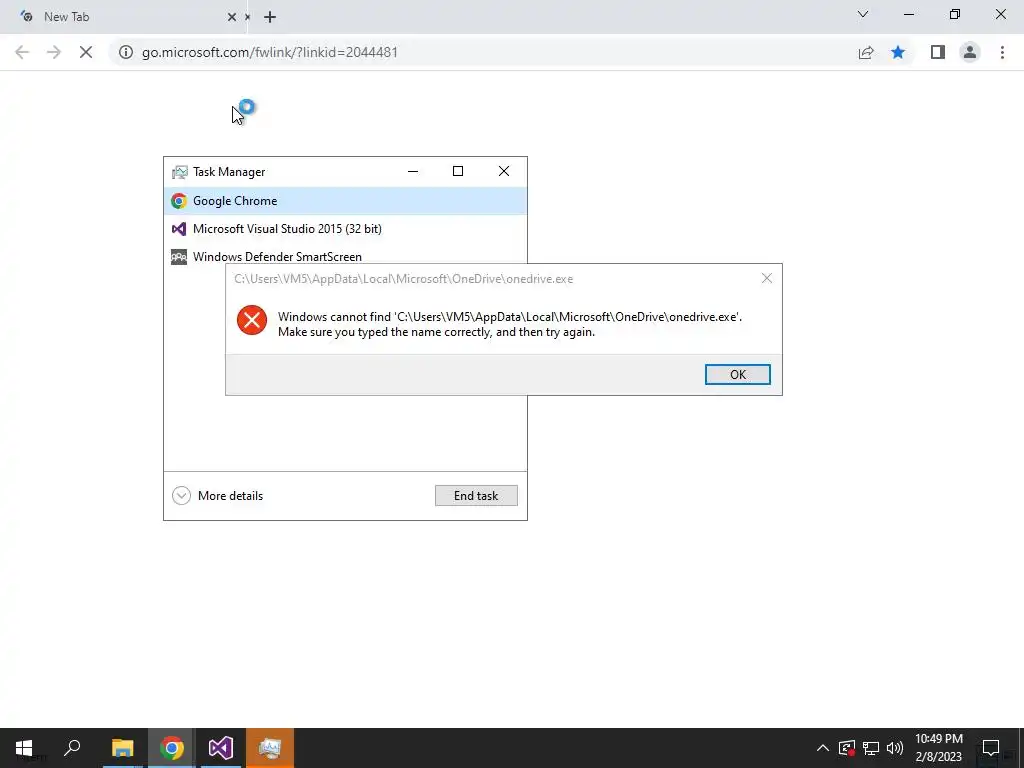Click the red-dot security tray icon
This screenshot has height=768, width=1024.
point(847,748)
